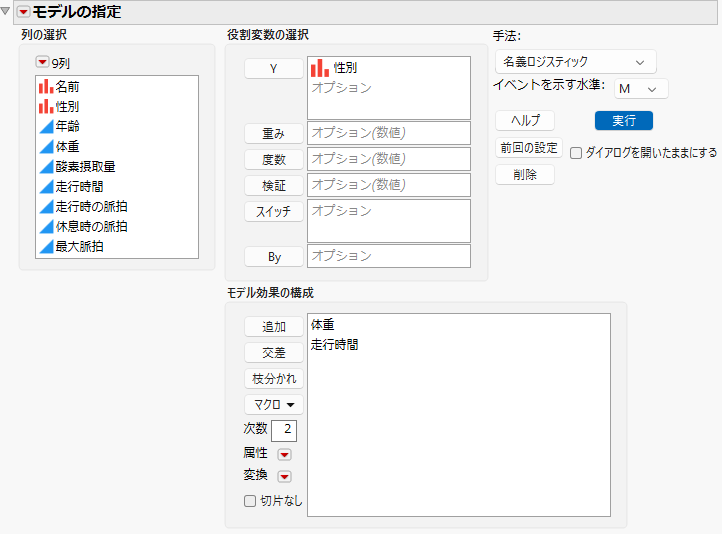Screen dimensions: 722x534
Task: Check the 切片なし checkbox
Action: tap(250, 501)
